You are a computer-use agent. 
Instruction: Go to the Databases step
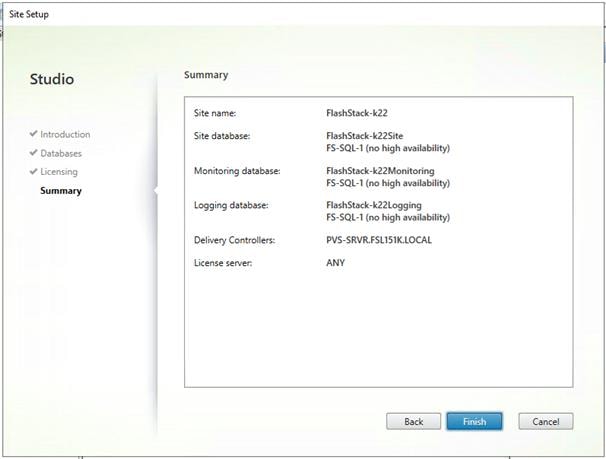[61, 153]
